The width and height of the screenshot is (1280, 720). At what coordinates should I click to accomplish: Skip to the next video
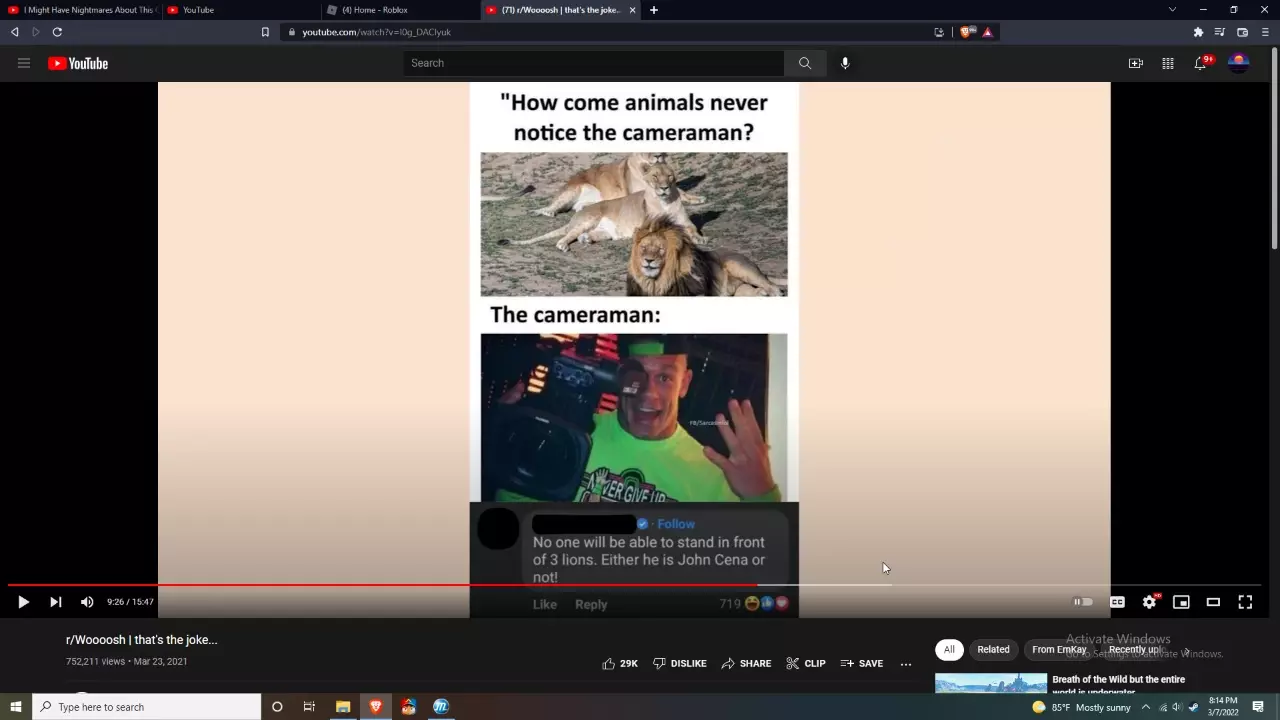(x=56, y=602)
